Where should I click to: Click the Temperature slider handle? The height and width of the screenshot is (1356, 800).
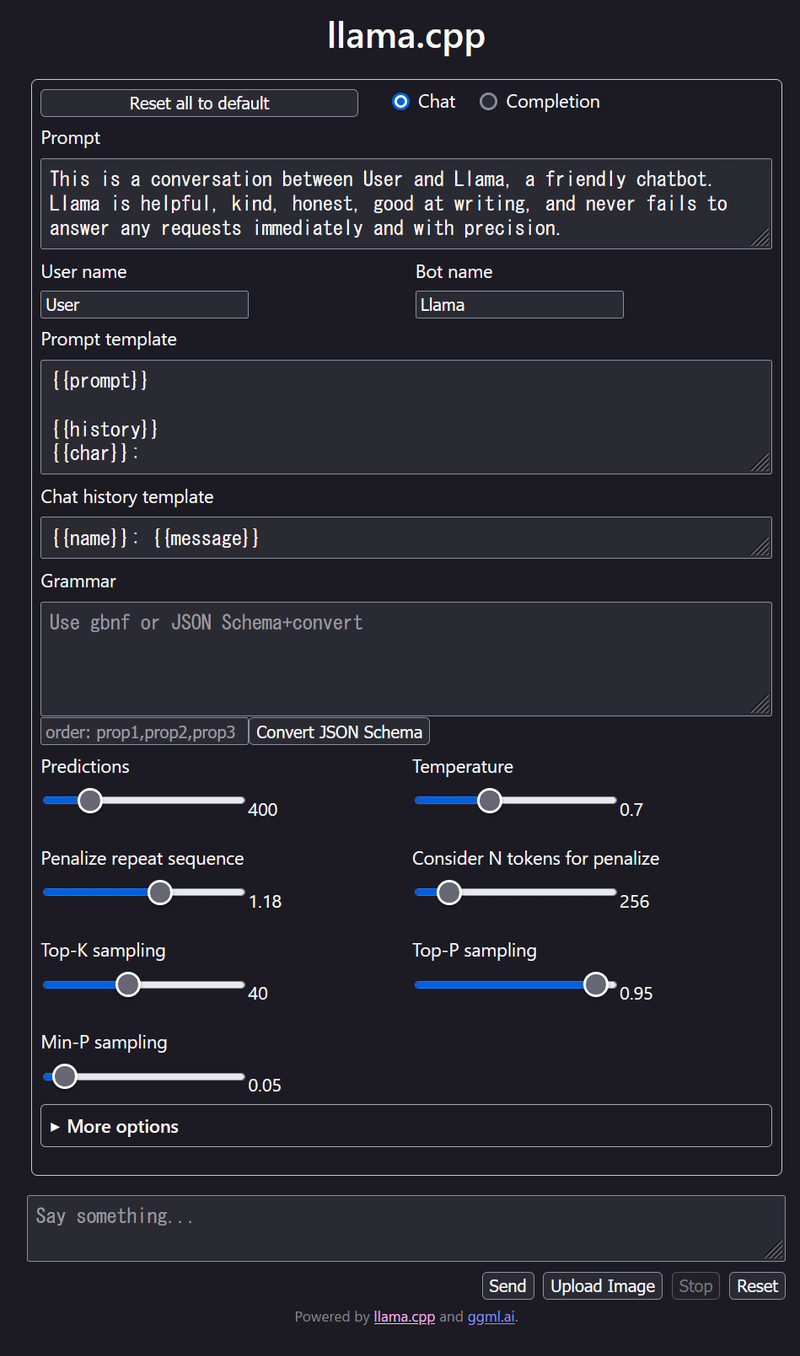[x=489, y=800]
